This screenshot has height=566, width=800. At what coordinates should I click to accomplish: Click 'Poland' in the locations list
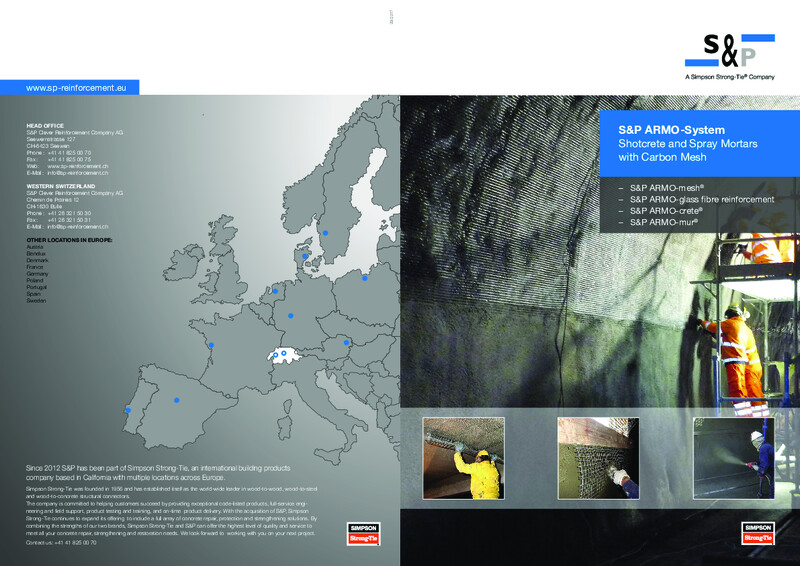(35, 280)
